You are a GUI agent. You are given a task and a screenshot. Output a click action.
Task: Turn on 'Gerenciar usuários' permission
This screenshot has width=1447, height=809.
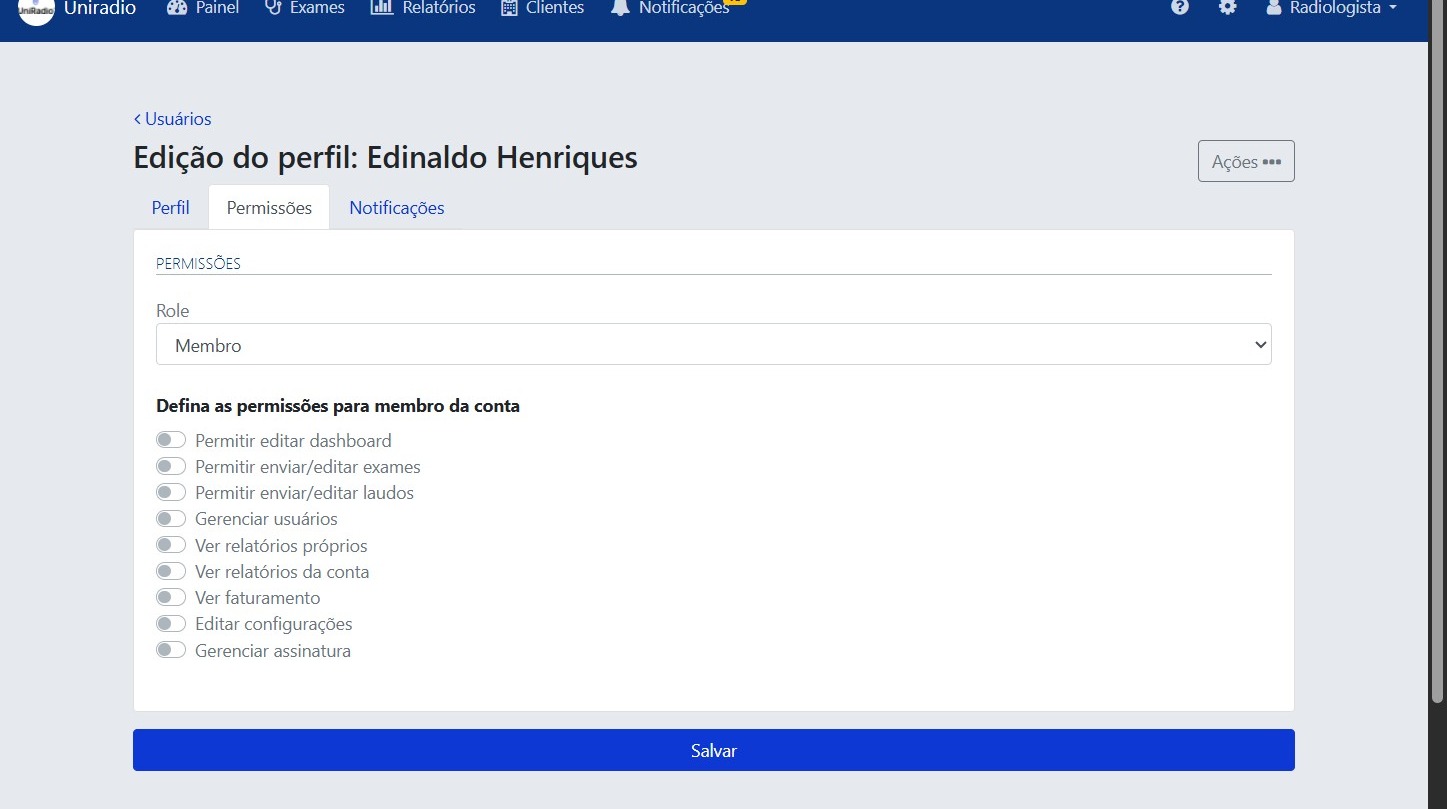[171, 518]
